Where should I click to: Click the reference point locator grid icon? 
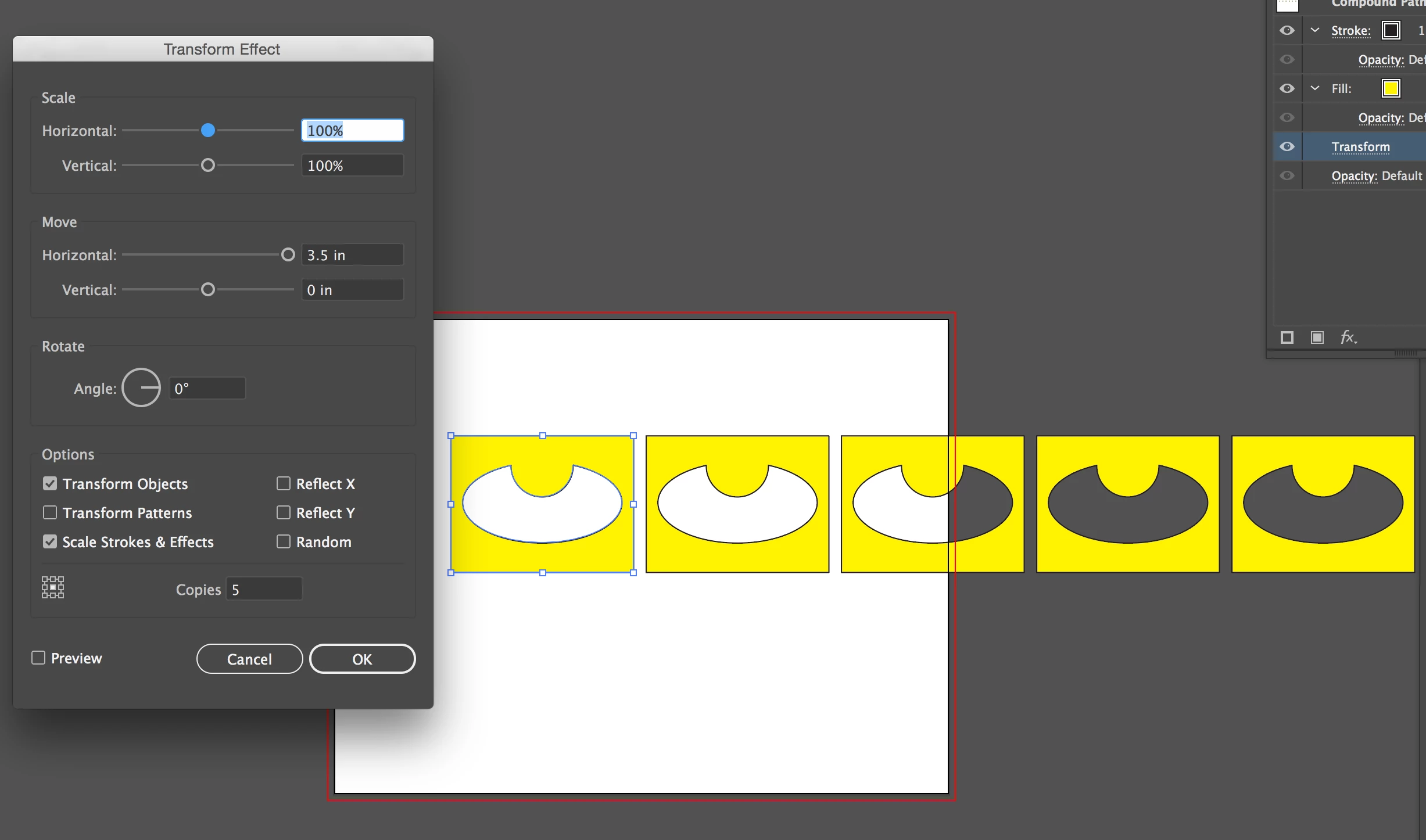pos(53,587)
